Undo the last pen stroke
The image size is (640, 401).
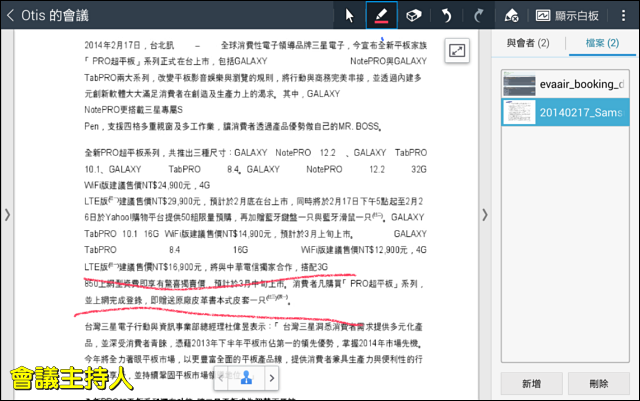(447, 16)
